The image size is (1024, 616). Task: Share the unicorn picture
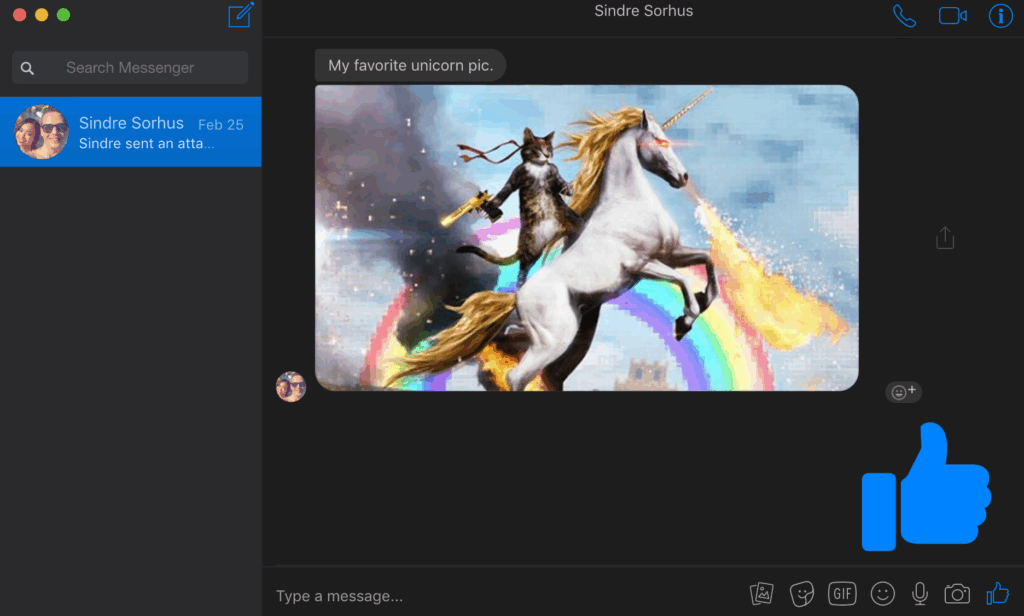[x=945, y=238]
